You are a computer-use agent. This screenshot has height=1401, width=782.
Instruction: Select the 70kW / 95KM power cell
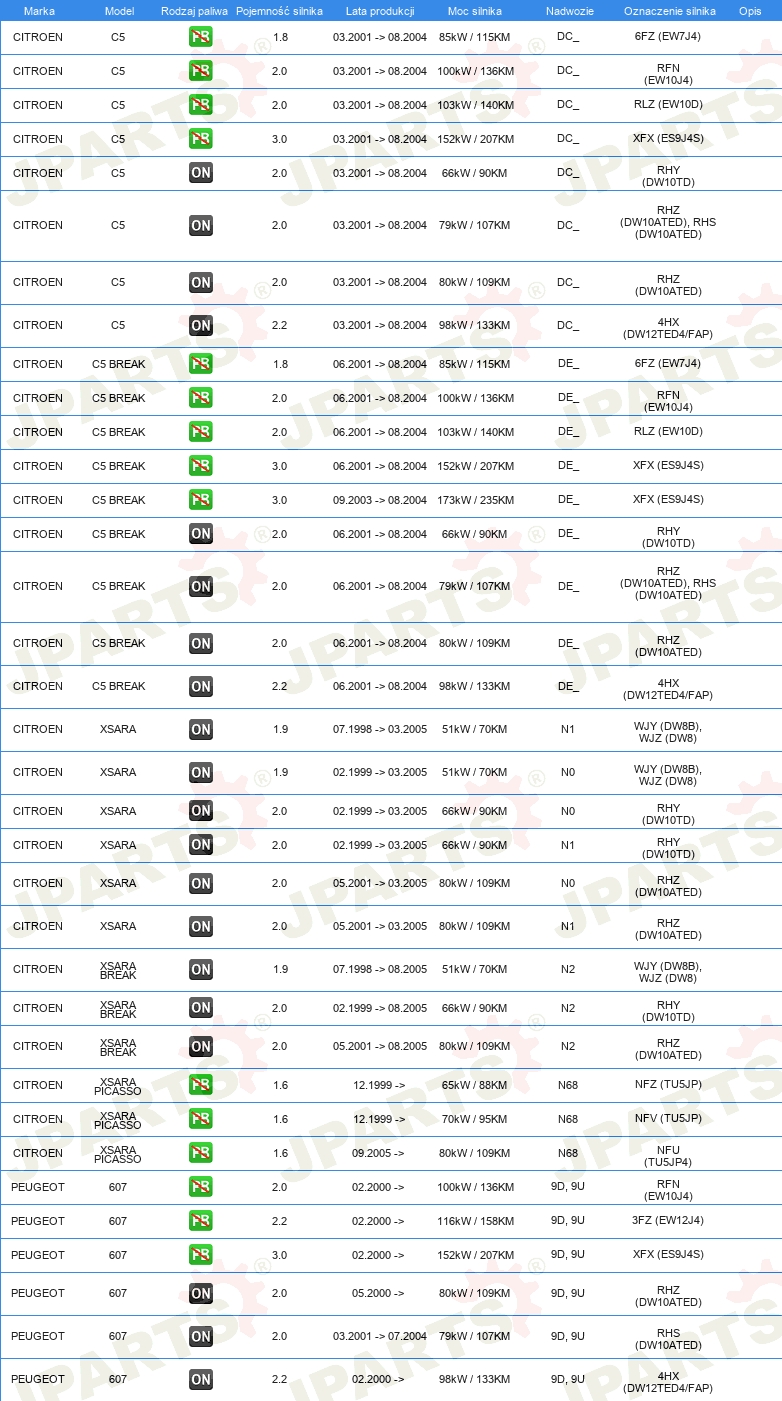pos(475,1119)
